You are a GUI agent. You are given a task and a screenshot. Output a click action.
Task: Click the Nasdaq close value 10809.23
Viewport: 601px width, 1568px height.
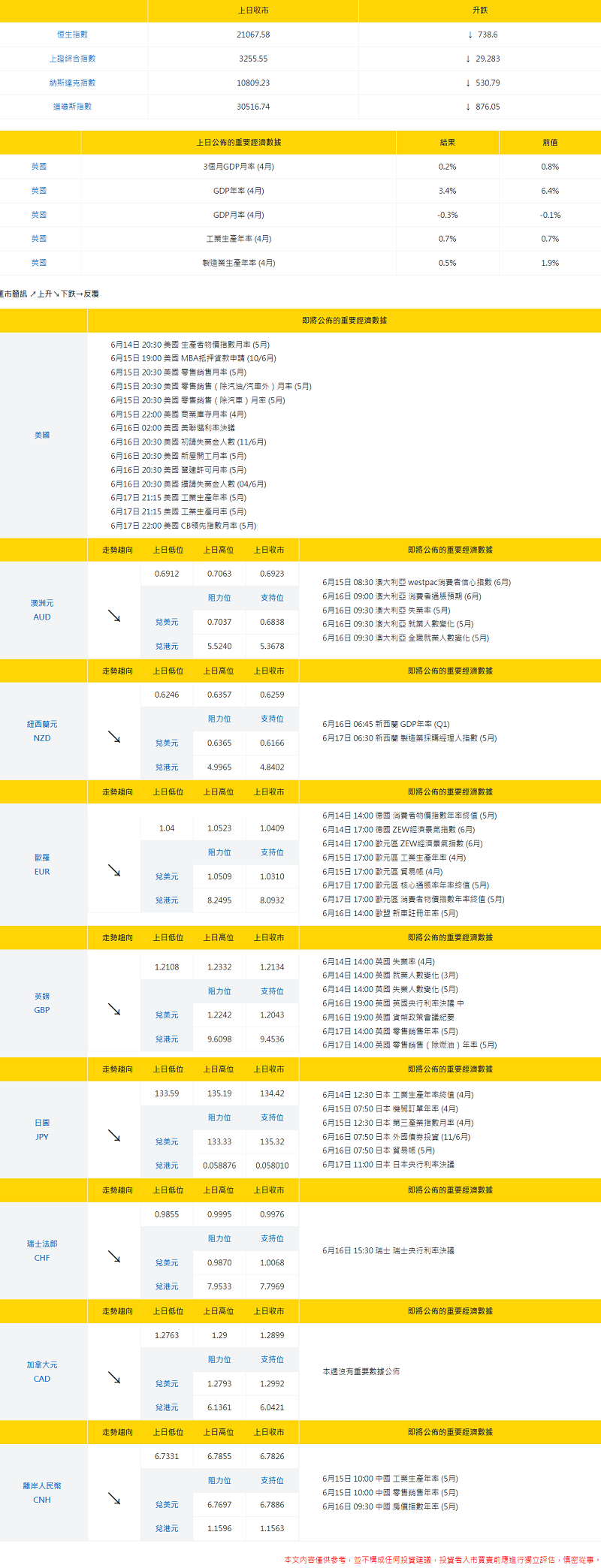pos(253,83)
